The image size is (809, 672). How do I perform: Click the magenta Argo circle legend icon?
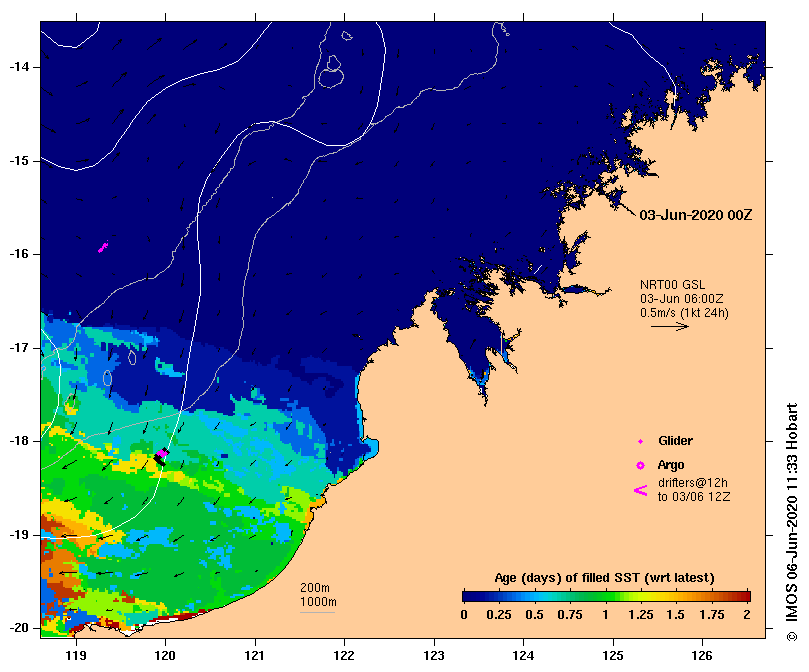coord(640,466)
